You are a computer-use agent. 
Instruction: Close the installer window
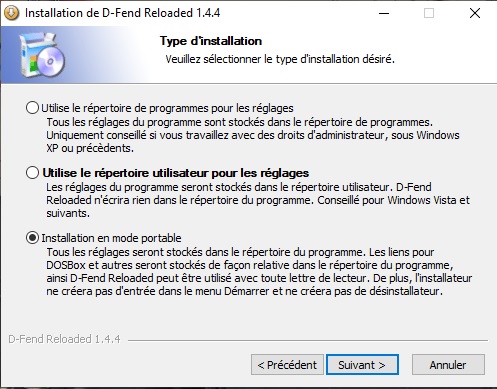475,13
